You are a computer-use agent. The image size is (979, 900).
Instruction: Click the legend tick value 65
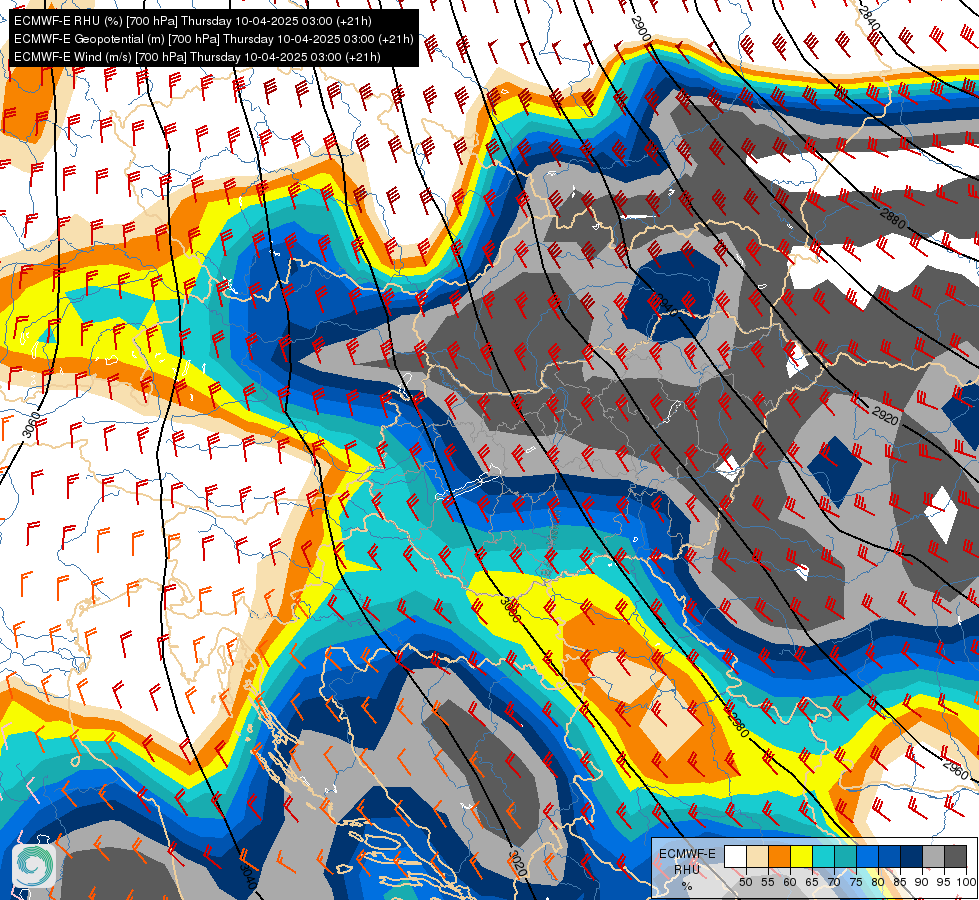812,882
